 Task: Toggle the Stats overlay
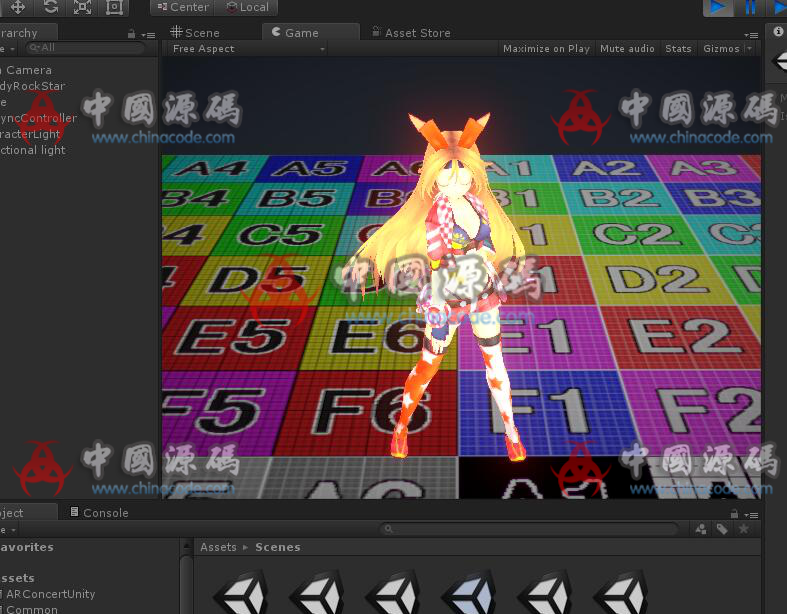click(678, 49)
